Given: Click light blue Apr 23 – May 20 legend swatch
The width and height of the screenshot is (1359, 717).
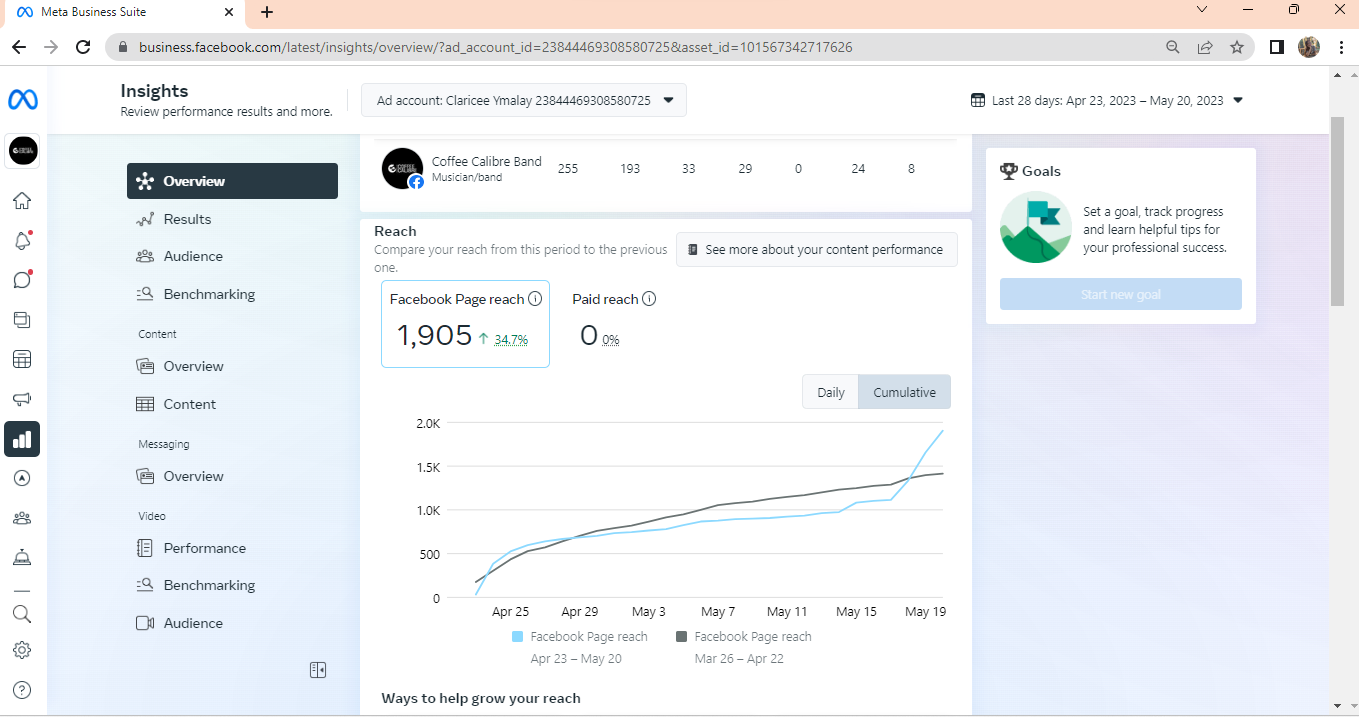Looking at the screenshot, I should pos(517,636).
